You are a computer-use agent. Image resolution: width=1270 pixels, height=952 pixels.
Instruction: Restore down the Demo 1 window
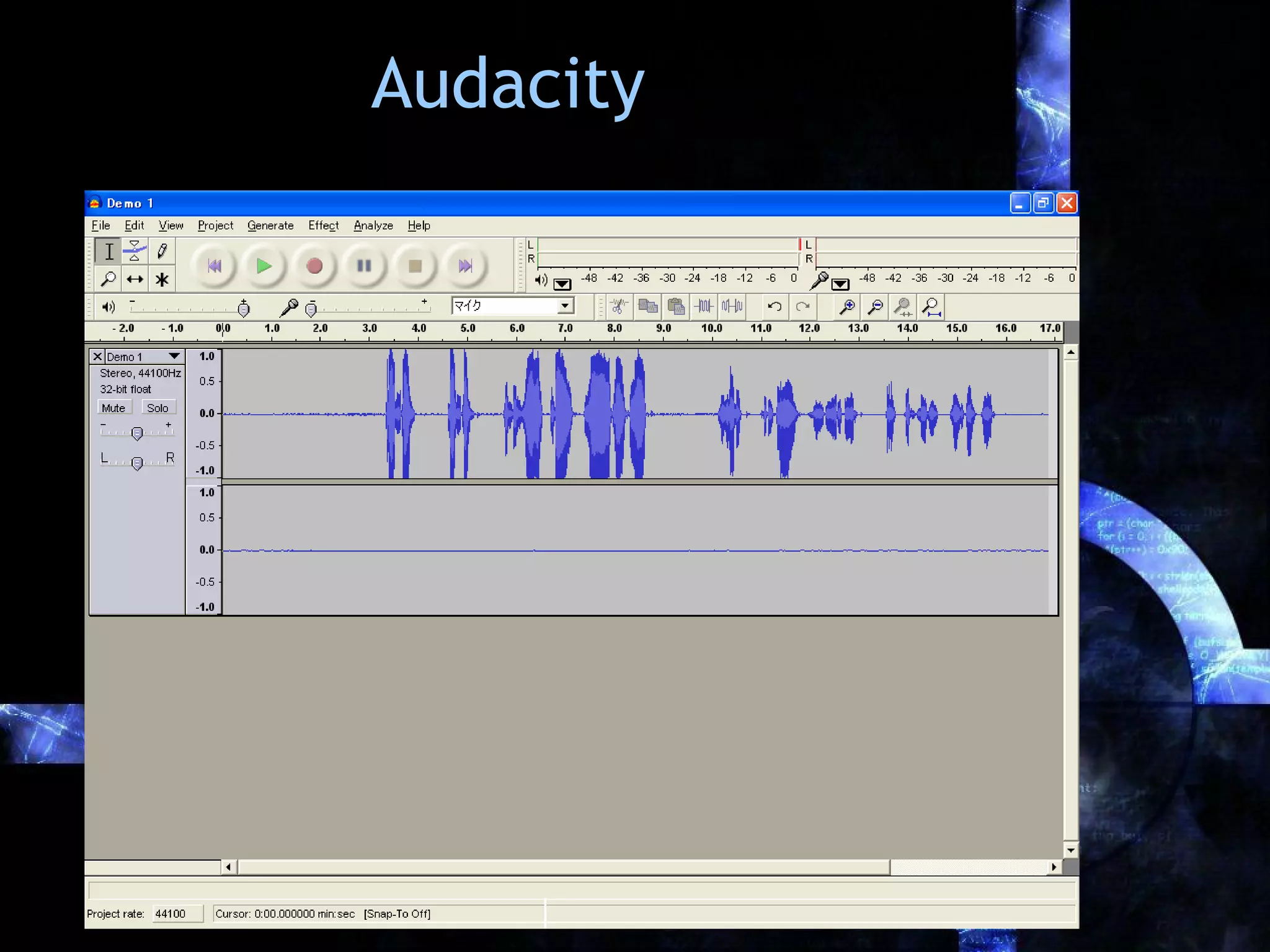(x=1044, y=203)
